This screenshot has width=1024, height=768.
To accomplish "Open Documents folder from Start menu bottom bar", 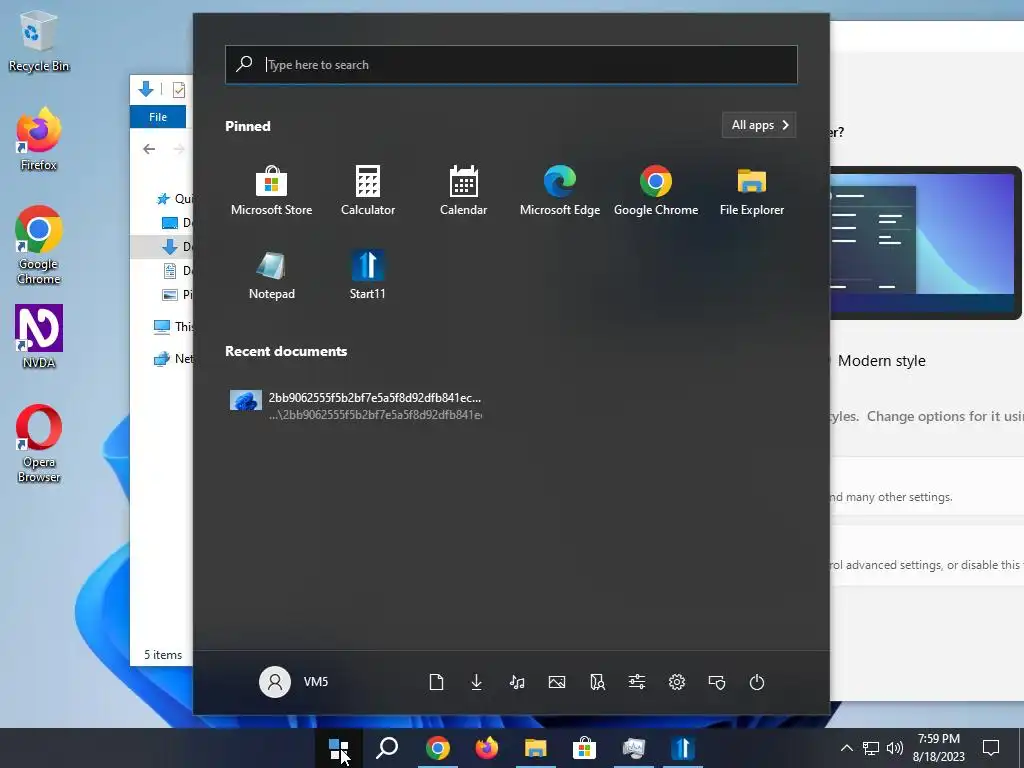I will point(436,682).
